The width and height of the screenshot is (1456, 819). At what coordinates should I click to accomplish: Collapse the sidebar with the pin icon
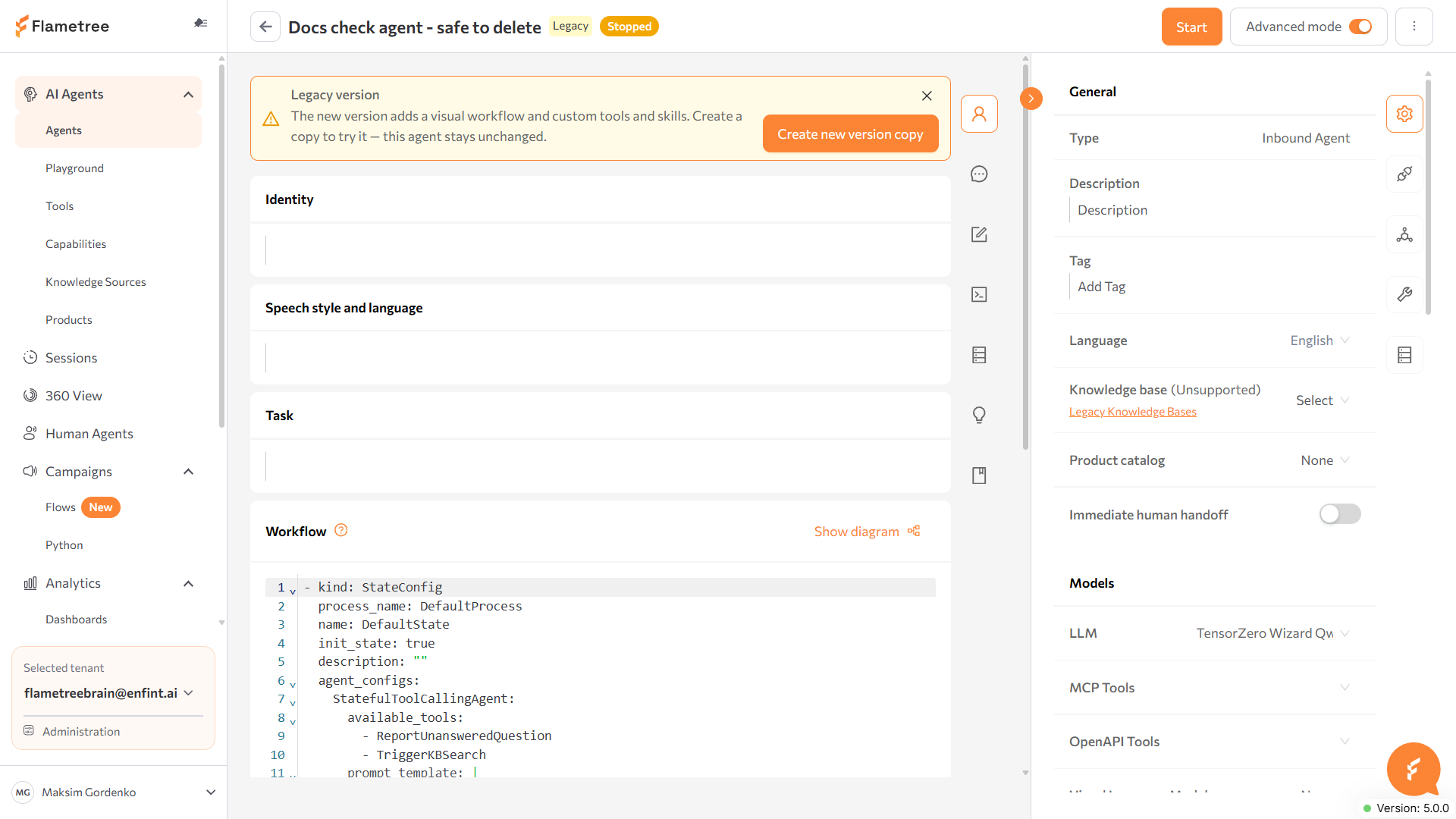200,24
